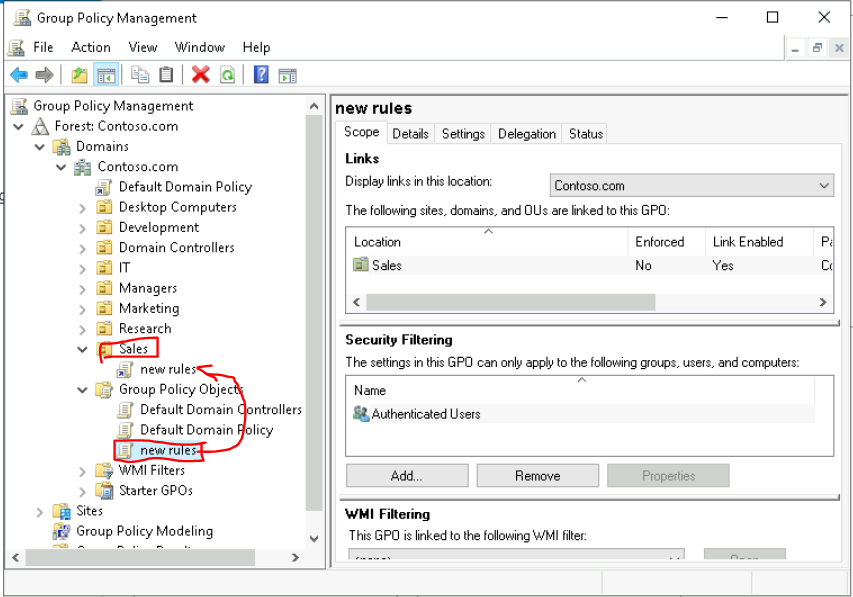The image size is (853, 597).
Task: Toggle Show/Hide Console Tree icon
Action: pos(106,75)
